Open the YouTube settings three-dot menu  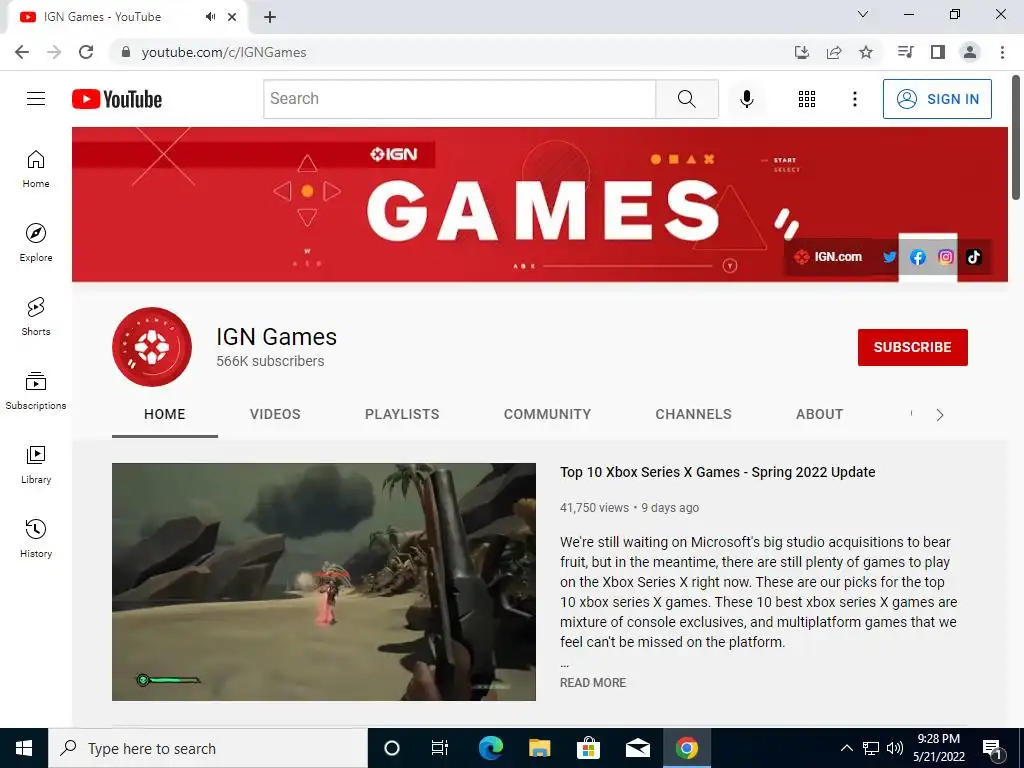854,99
